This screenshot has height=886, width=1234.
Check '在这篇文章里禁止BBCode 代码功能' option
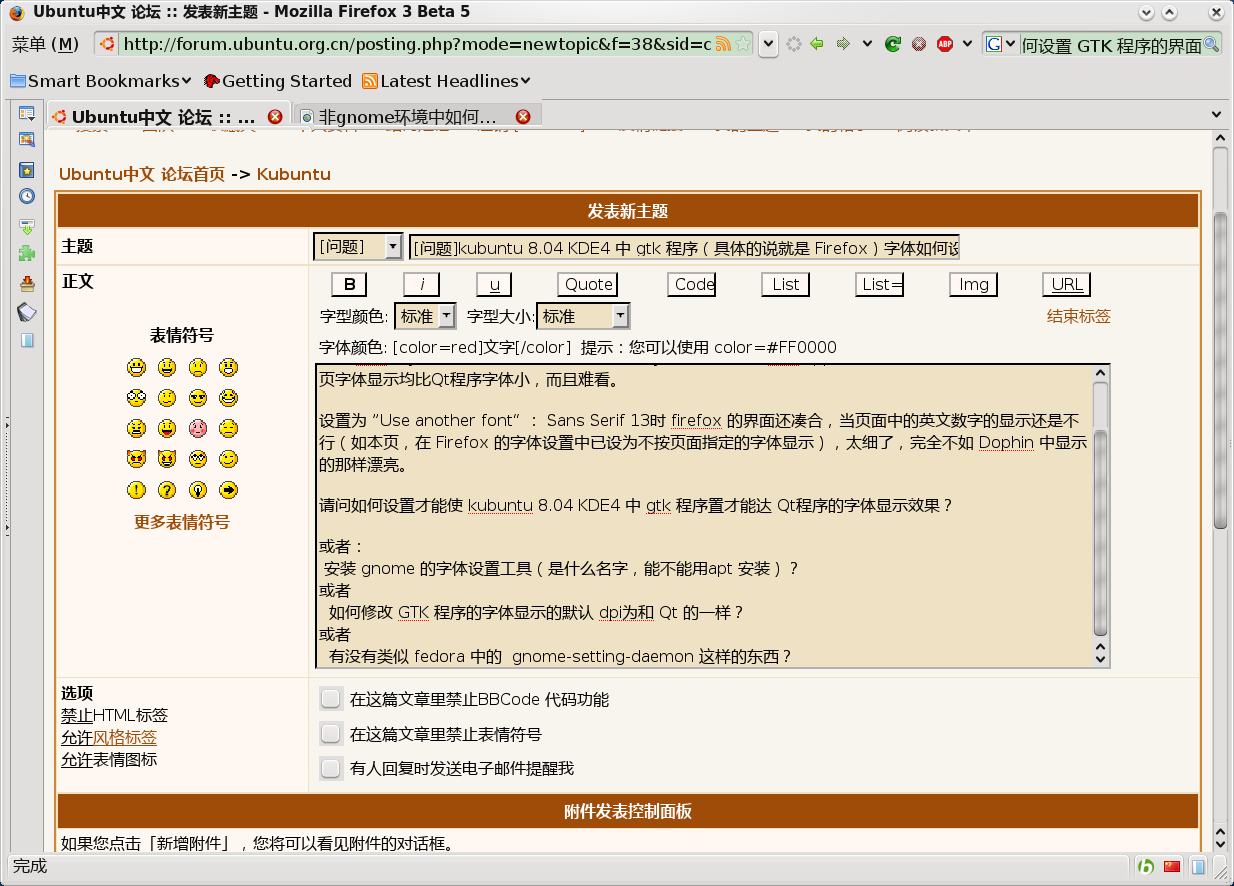(x=330, y=699)
